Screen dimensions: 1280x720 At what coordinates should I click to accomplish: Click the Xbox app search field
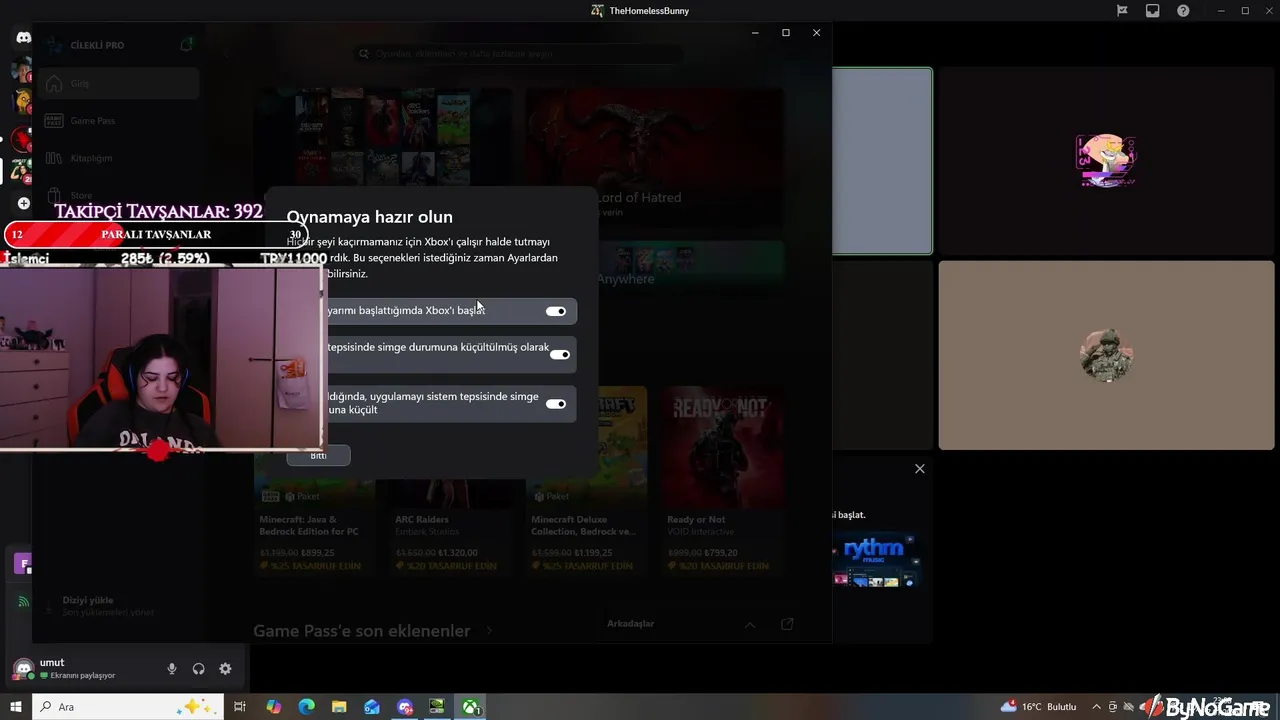coord(520,54)
